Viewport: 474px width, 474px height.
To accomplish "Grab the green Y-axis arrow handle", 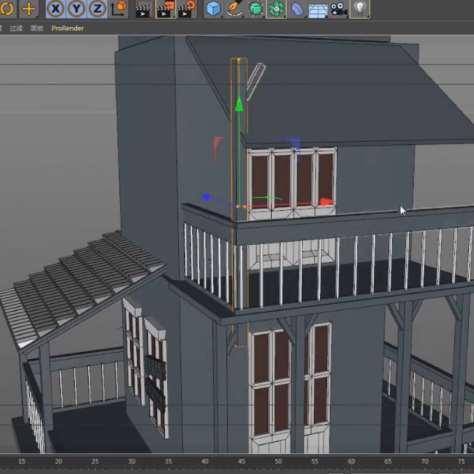I will pyautogui.click(x=239, y=104).
